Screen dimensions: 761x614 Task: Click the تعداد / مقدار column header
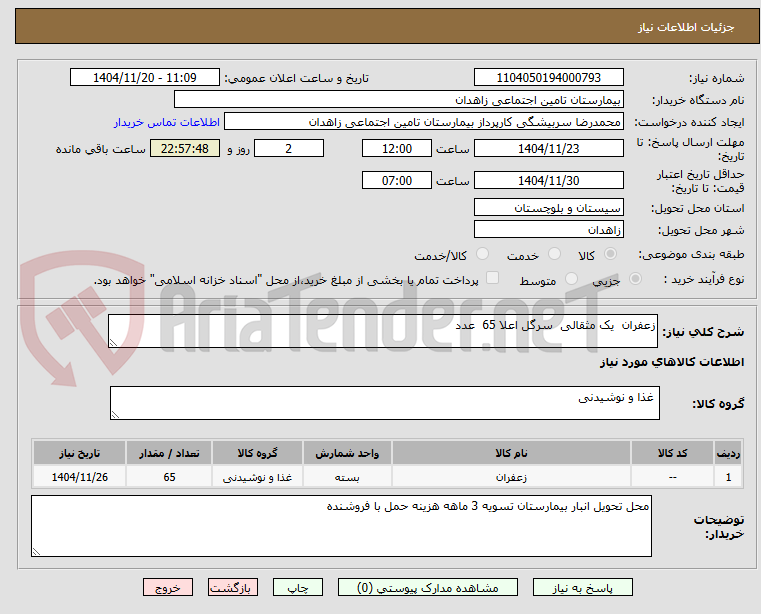pyautogui.click(x=169, y=453)
